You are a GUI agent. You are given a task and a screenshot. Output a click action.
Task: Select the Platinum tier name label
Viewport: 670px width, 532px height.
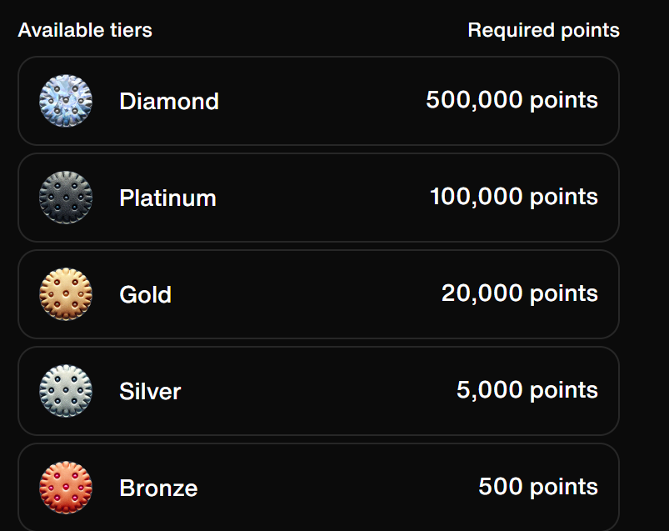pos(168,198)
